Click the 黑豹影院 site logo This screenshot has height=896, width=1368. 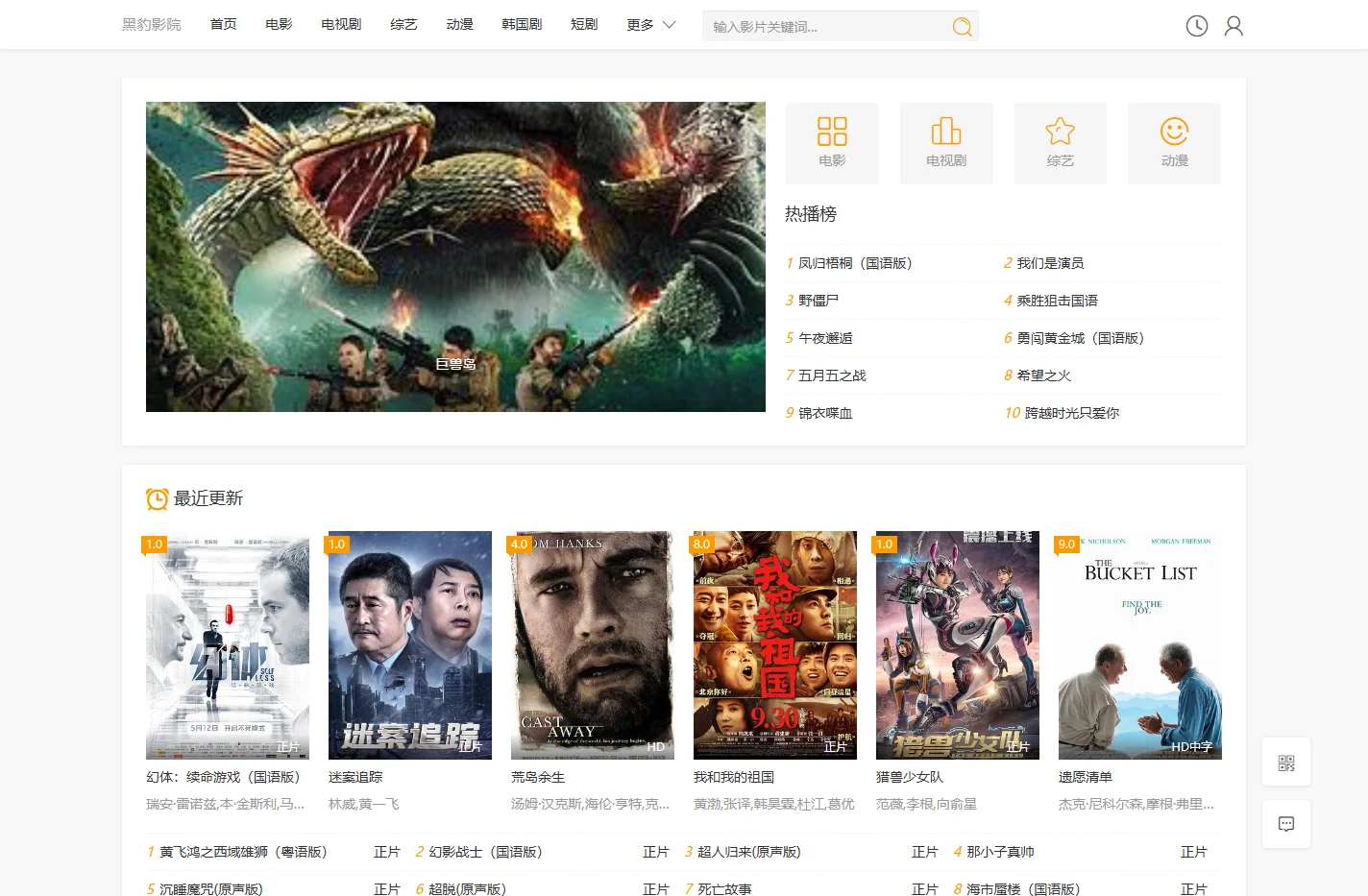tap(152, 25)
